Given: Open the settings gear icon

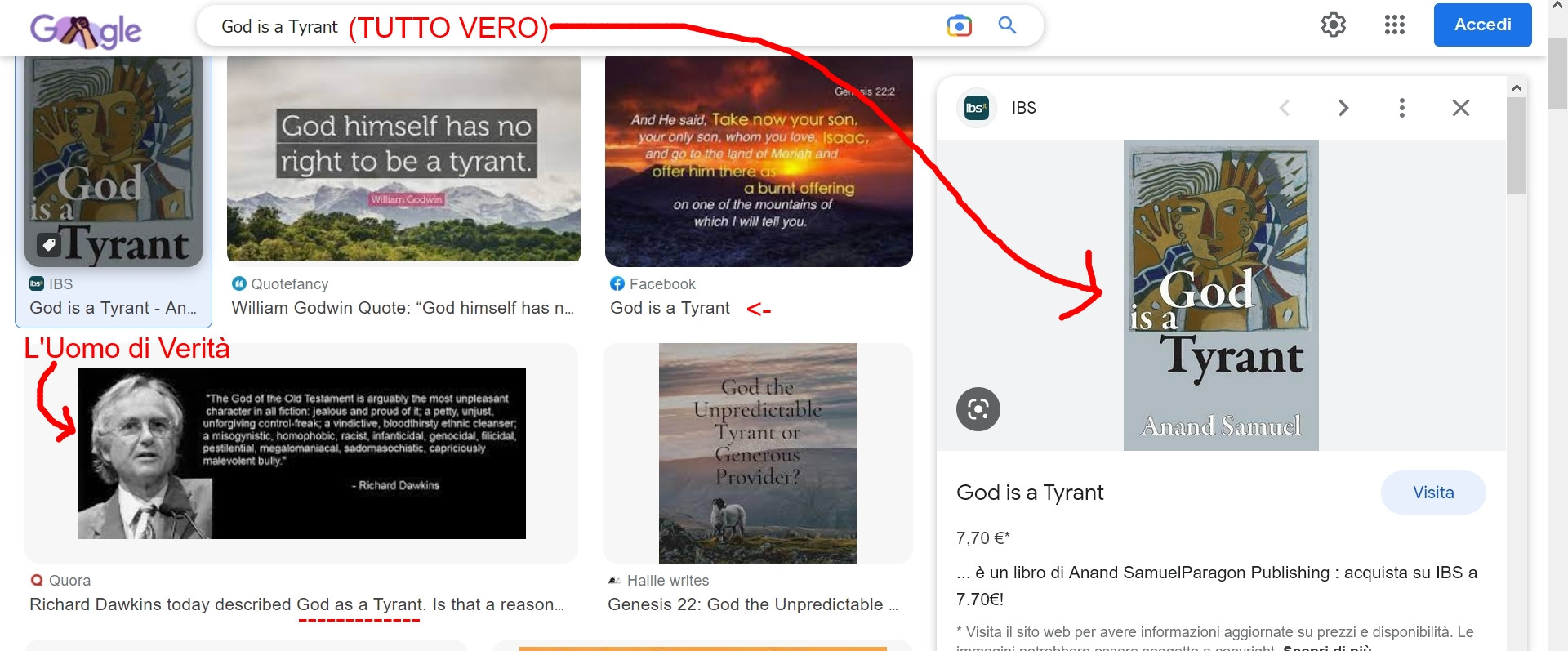Looking at the screenshot, I should [1334, 25].
